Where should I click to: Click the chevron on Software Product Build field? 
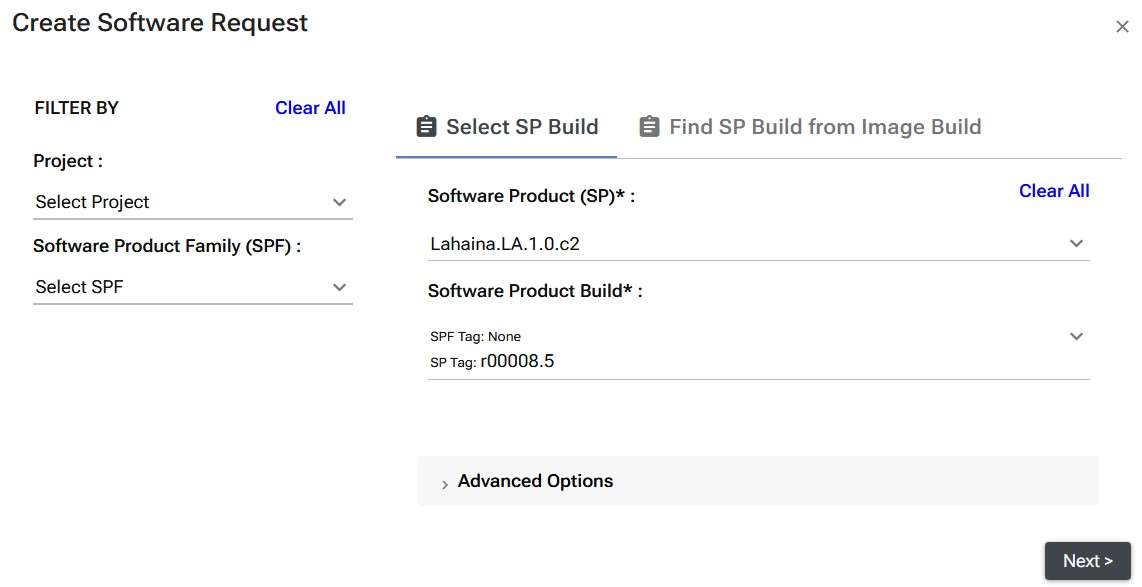(x=1077, y=336)
